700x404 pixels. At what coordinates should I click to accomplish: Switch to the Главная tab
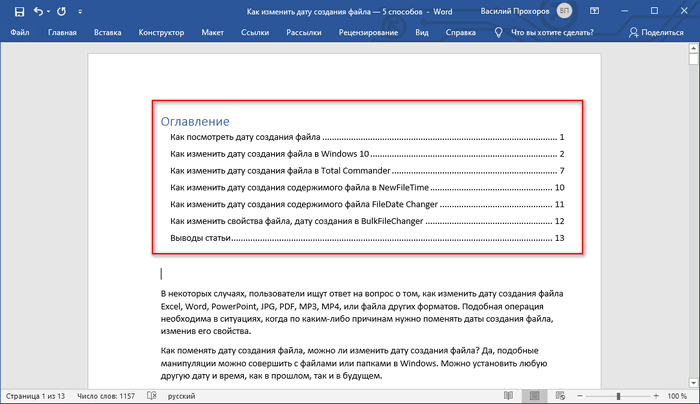coord(62,33)
